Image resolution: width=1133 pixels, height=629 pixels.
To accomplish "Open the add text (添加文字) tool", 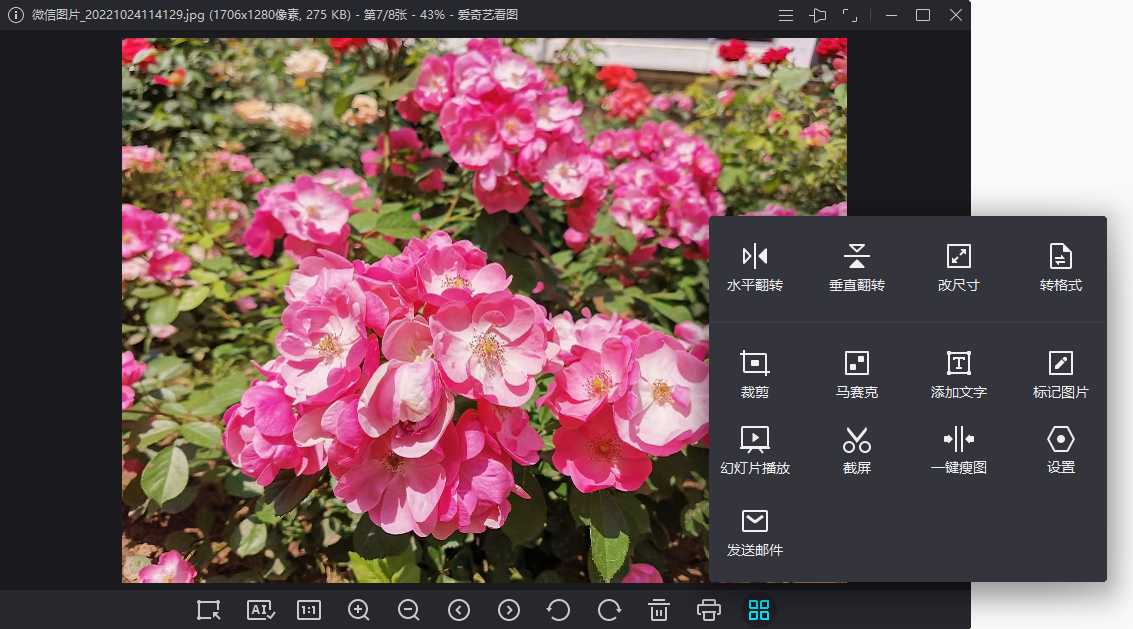I will (x=958, y=364).
